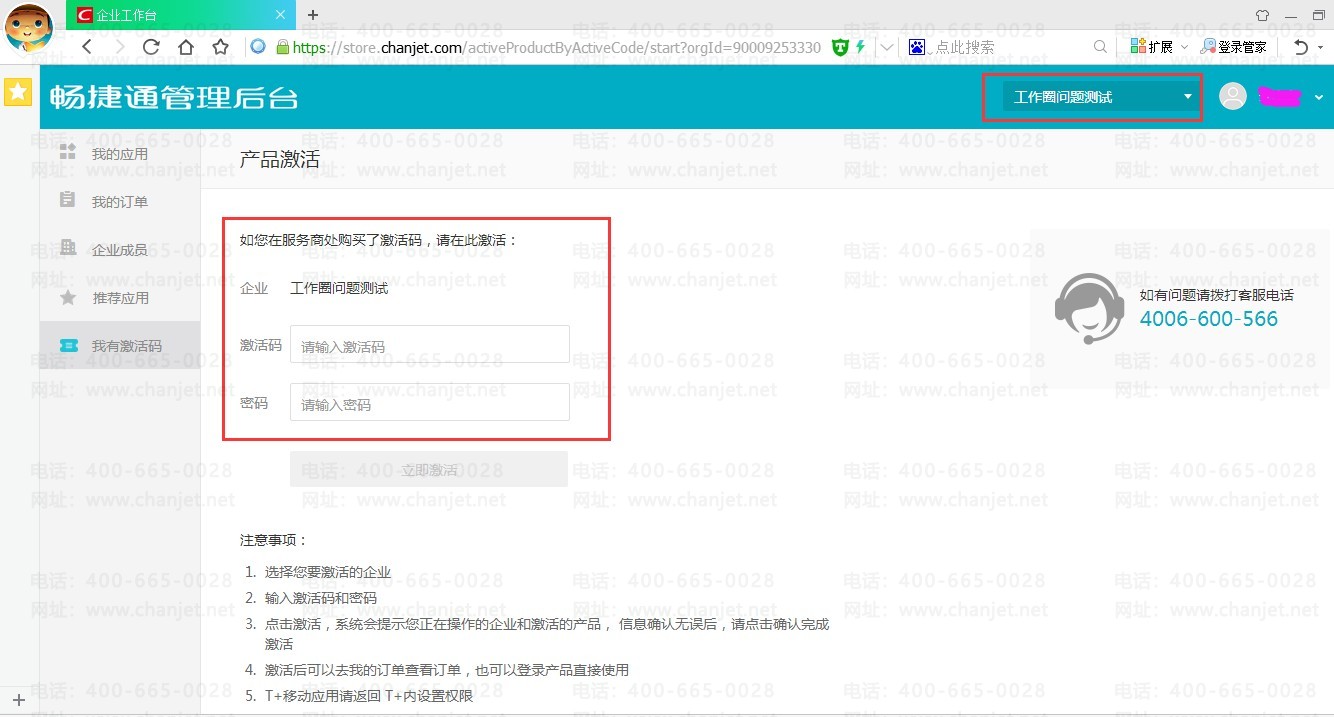The image size is (1334, 717).
Task: Select 企业成员 in sidebar
Action: (120, 250)
